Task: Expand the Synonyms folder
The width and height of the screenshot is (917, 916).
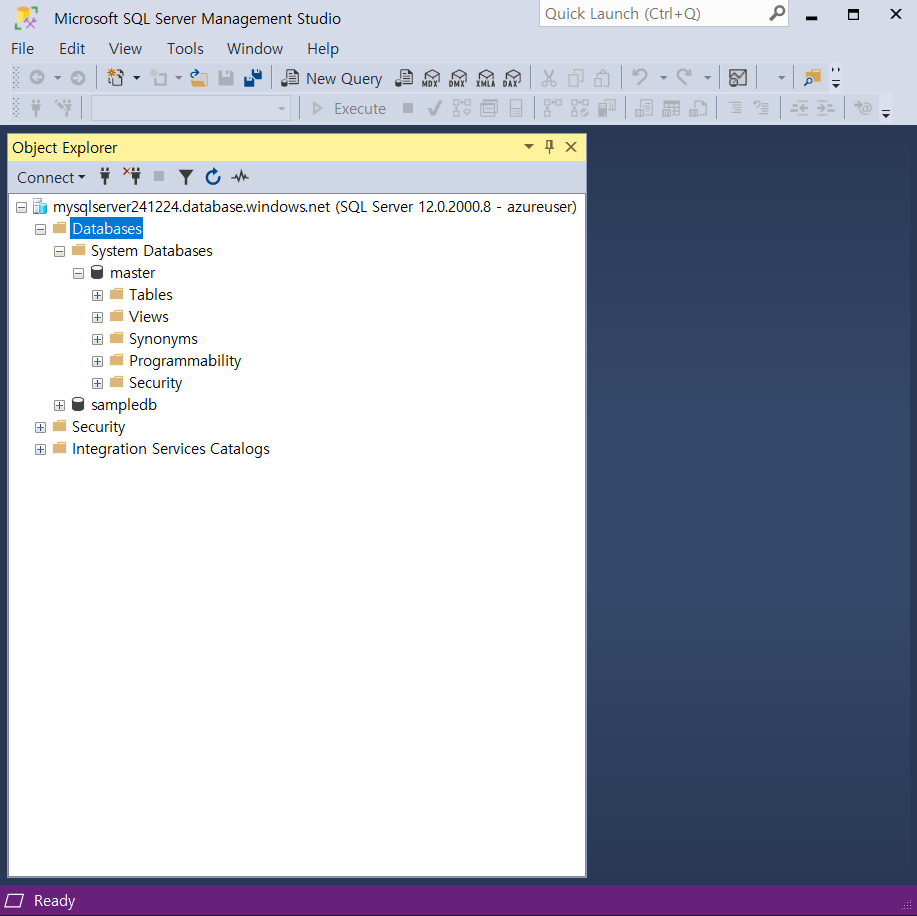Action: point(98,340)
